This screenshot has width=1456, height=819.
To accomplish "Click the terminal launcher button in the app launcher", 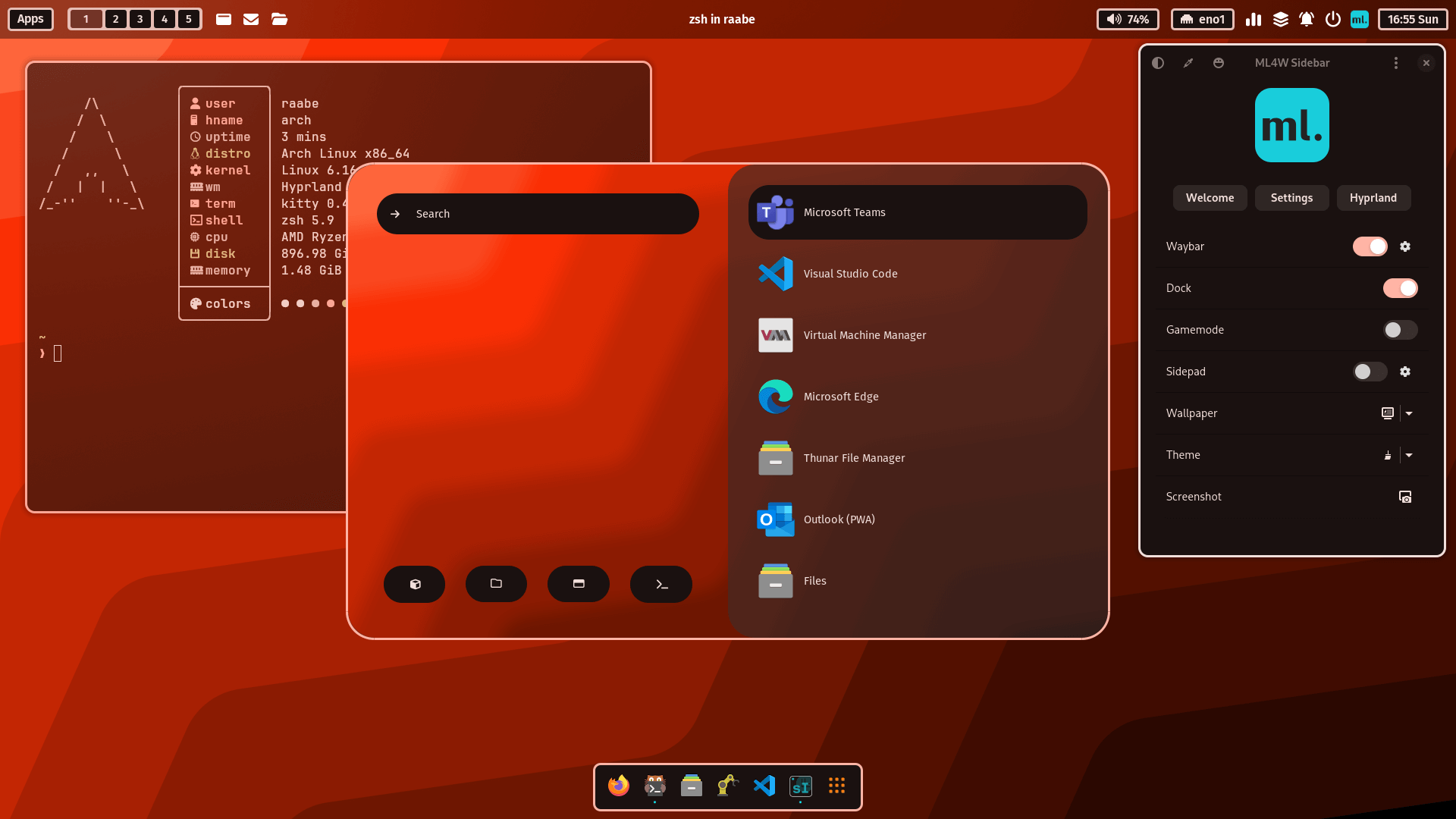I will point(661,584).
